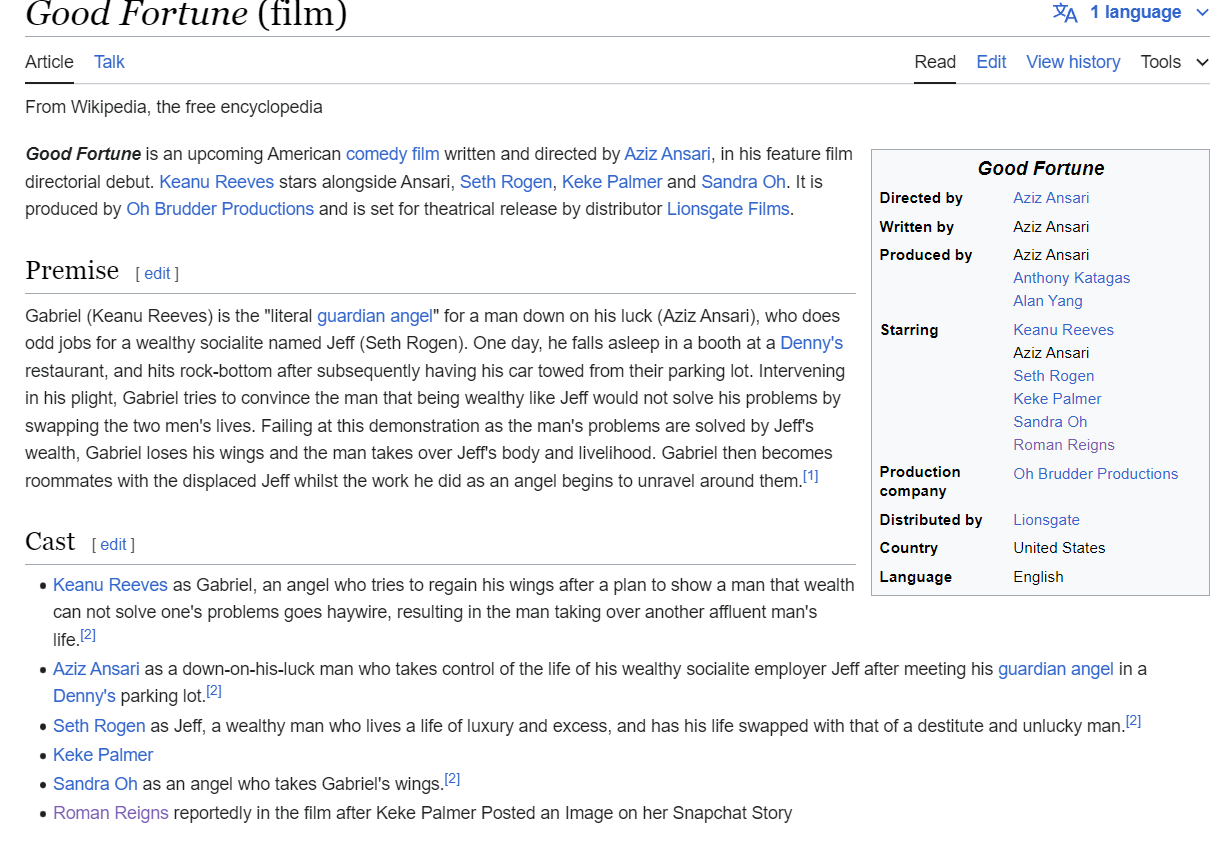
Task: Open Alan Yang producer link
Action: pos(1047,301)
